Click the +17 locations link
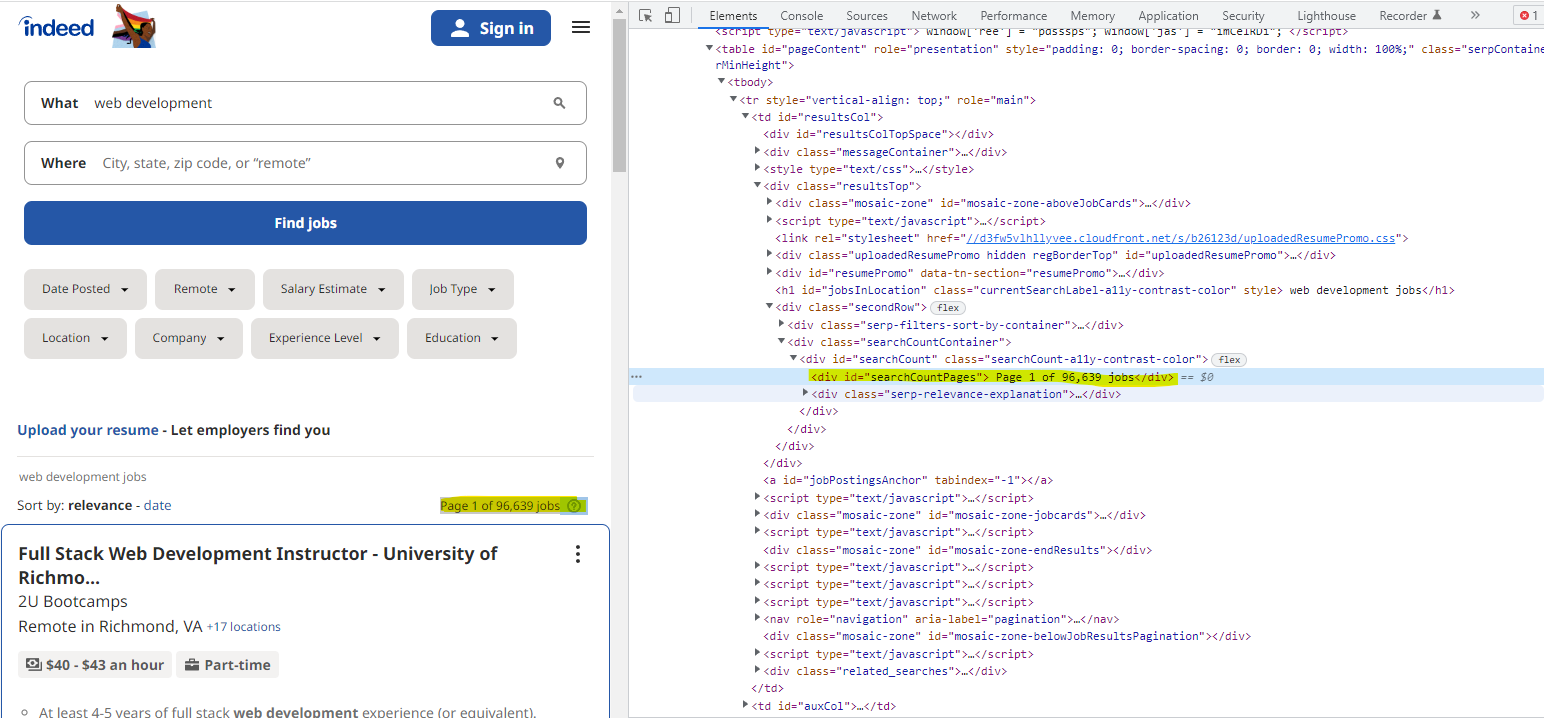Image resolution: width=1544 pixels, height=718 pixels. 243,627
